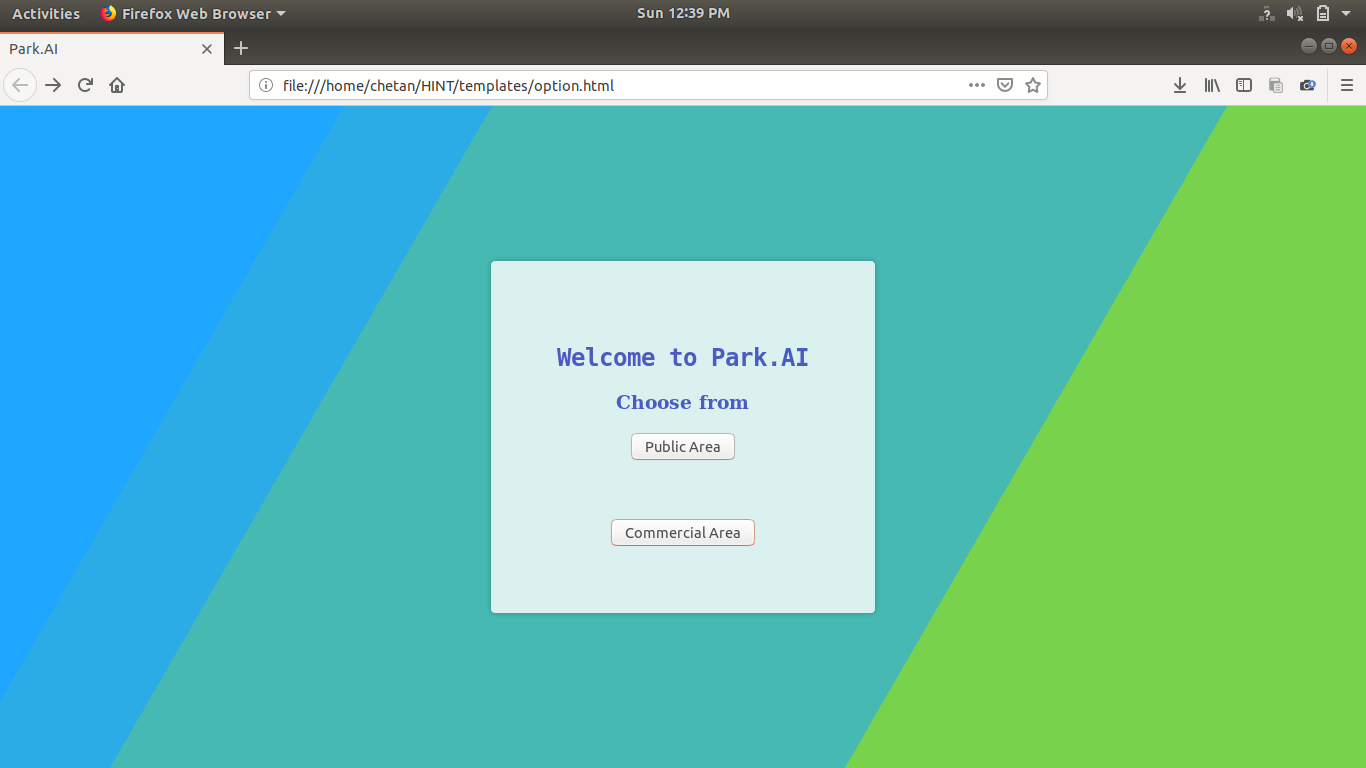Open the Library icon
The width and height of the screenshot is (1366, 768).
tap(1212, 85)
